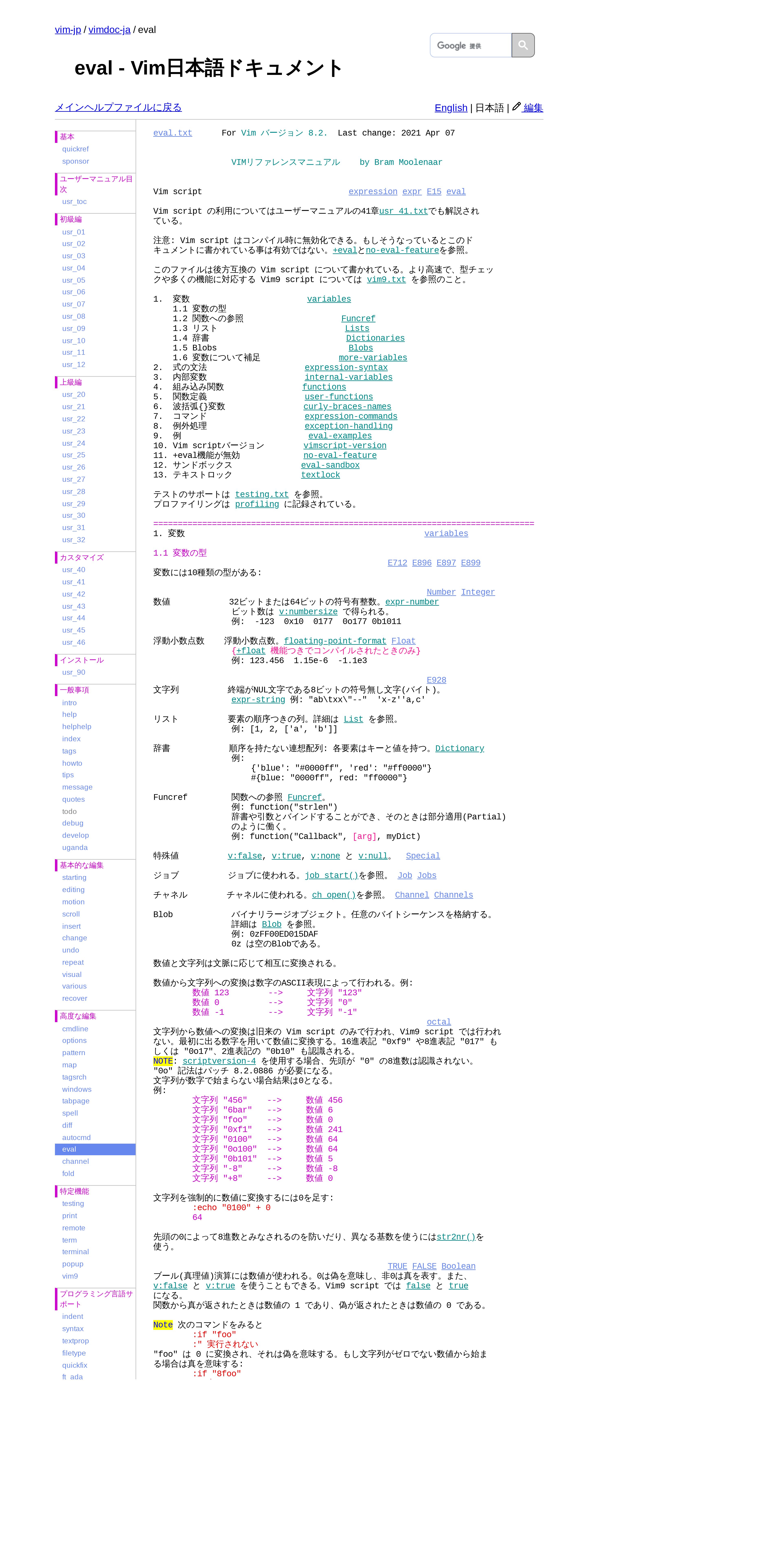
Task: Open usr_toc sidebar entry
Action: tap(74, 201)
